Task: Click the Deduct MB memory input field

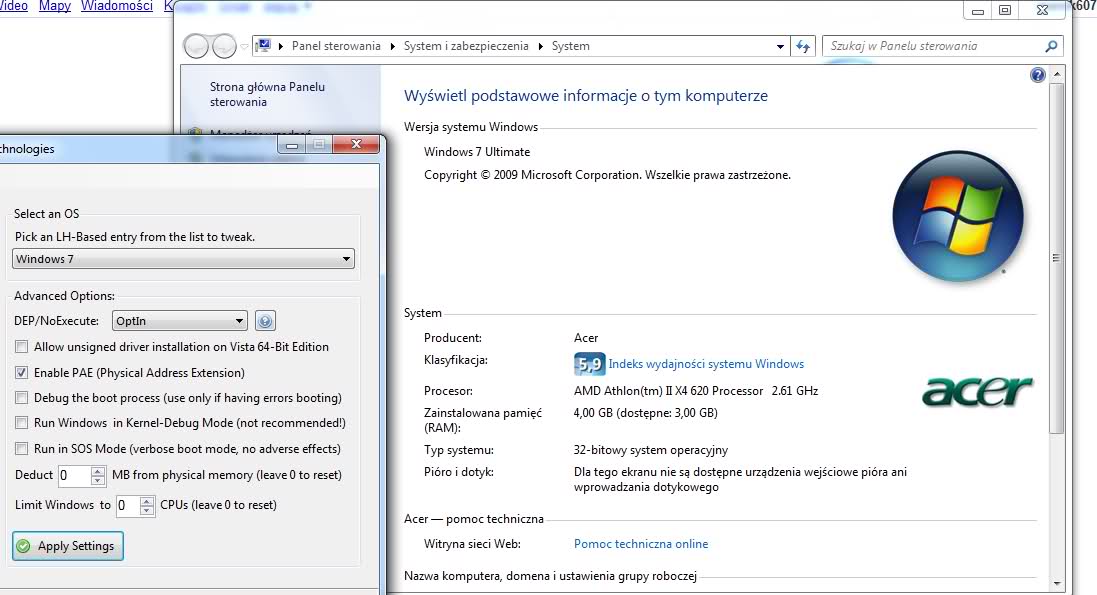Action: tap(73, 475)
